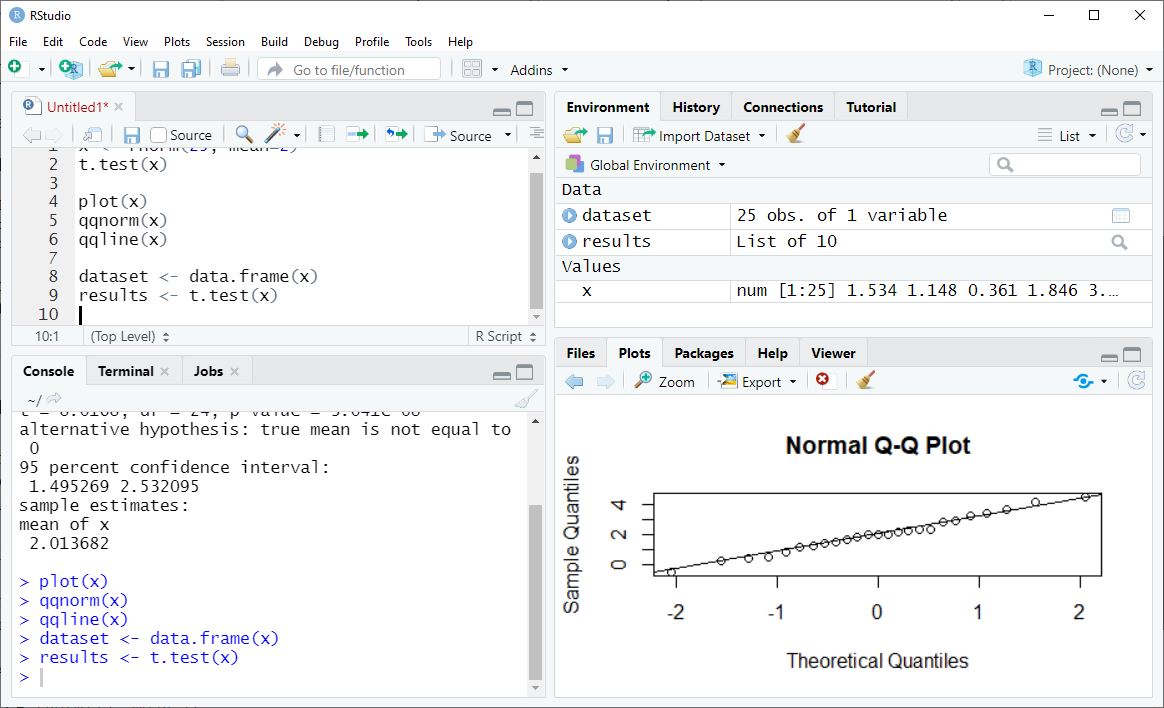
Task: Open code tools using the magic wand icon
Action: pyautogui.click(x=272, y=134)
